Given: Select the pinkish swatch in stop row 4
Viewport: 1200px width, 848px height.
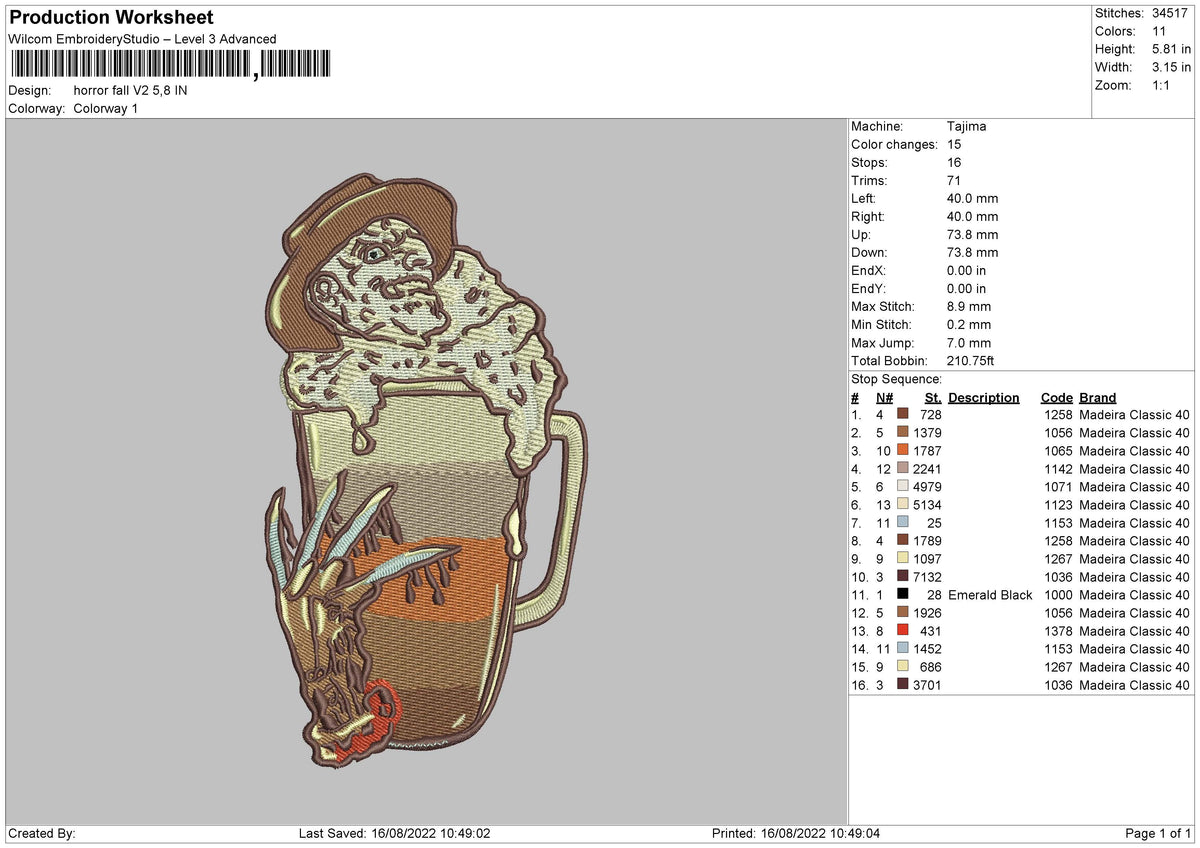Looking at the screenshot, I should click(x=903, y=468).
